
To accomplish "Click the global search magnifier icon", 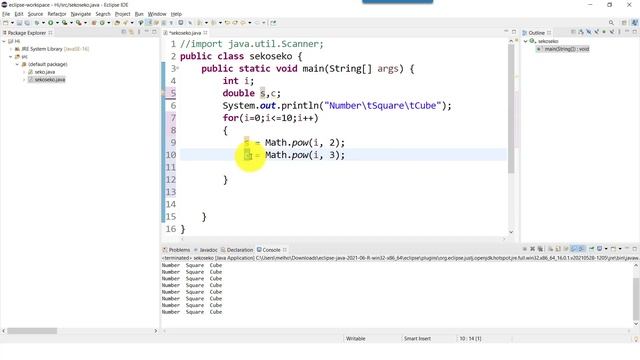I will [611, 23].
